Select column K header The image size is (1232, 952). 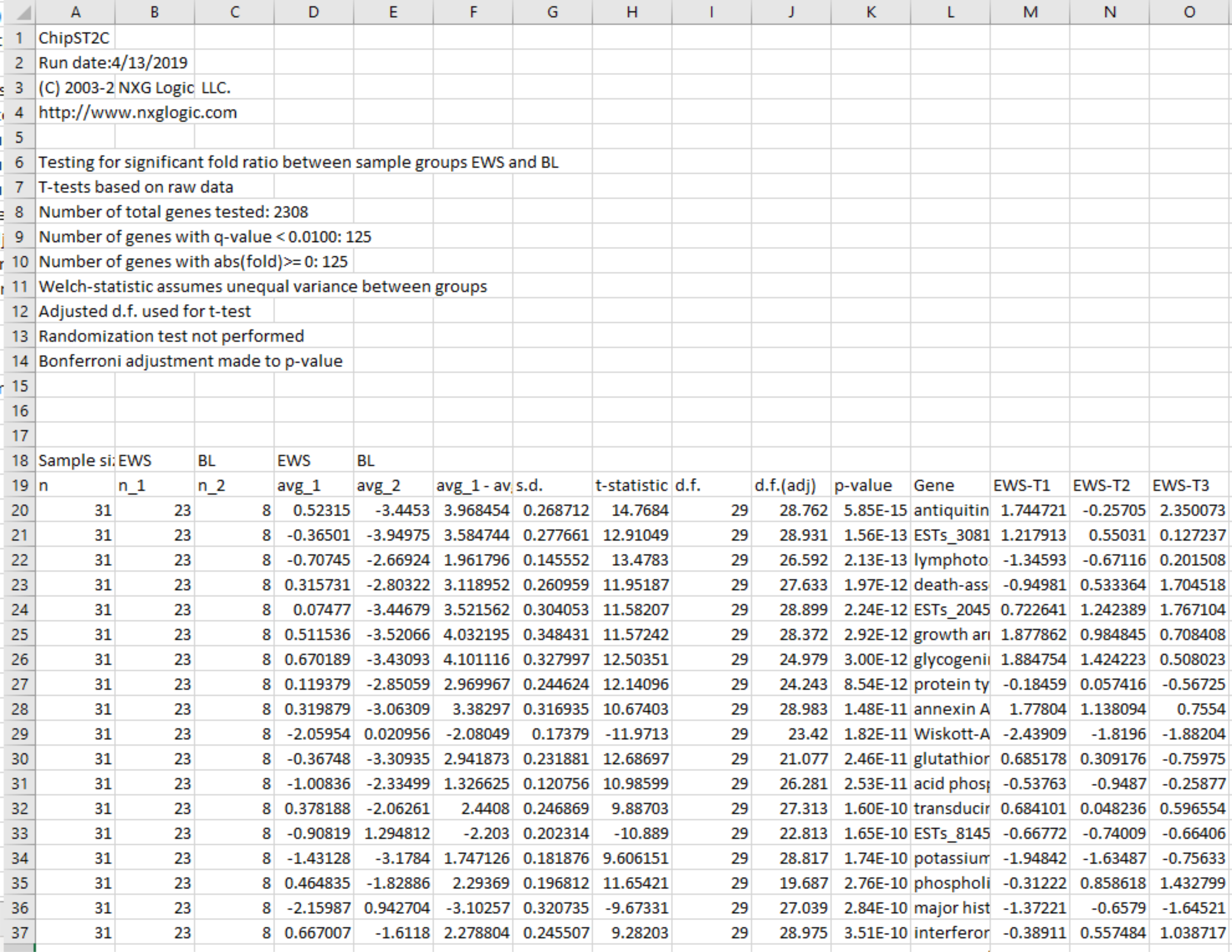(870, 12)
